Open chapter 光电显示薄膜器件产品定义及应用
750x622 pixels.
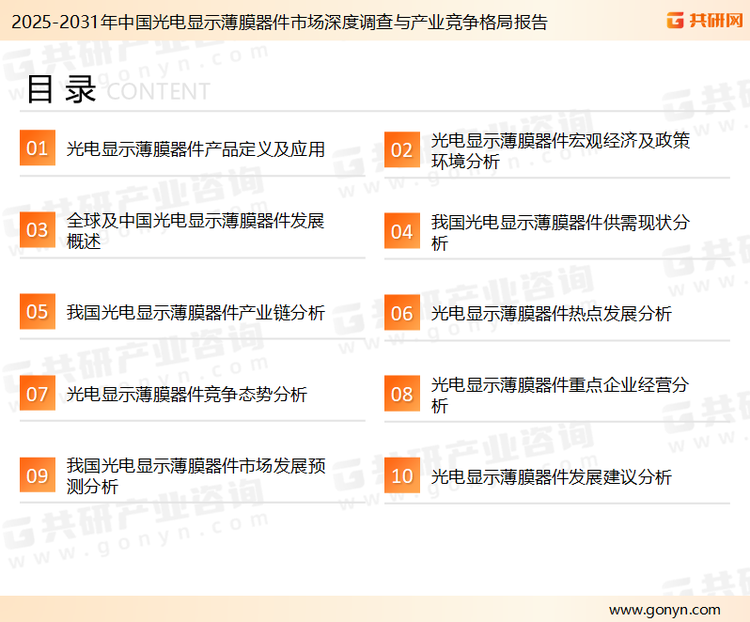[x=196, y=149]
